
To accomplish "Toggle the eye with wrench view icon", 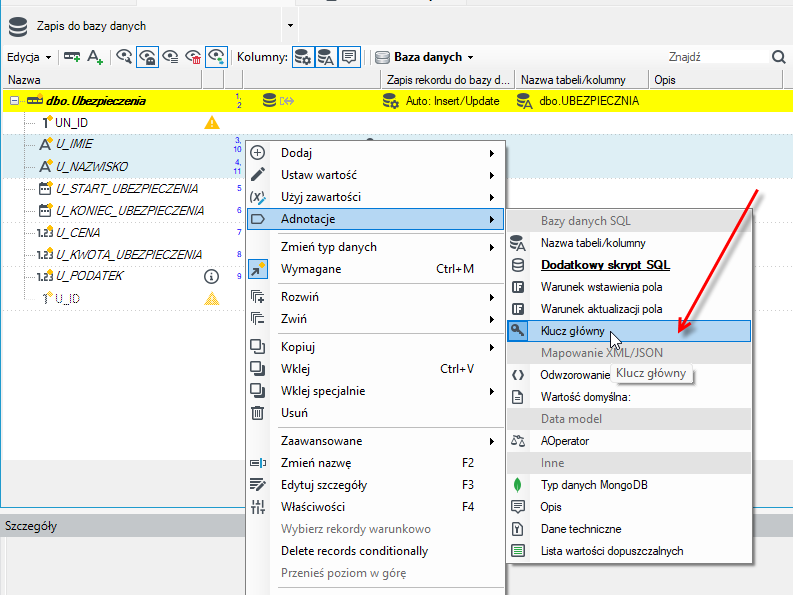I will [124, 57].
